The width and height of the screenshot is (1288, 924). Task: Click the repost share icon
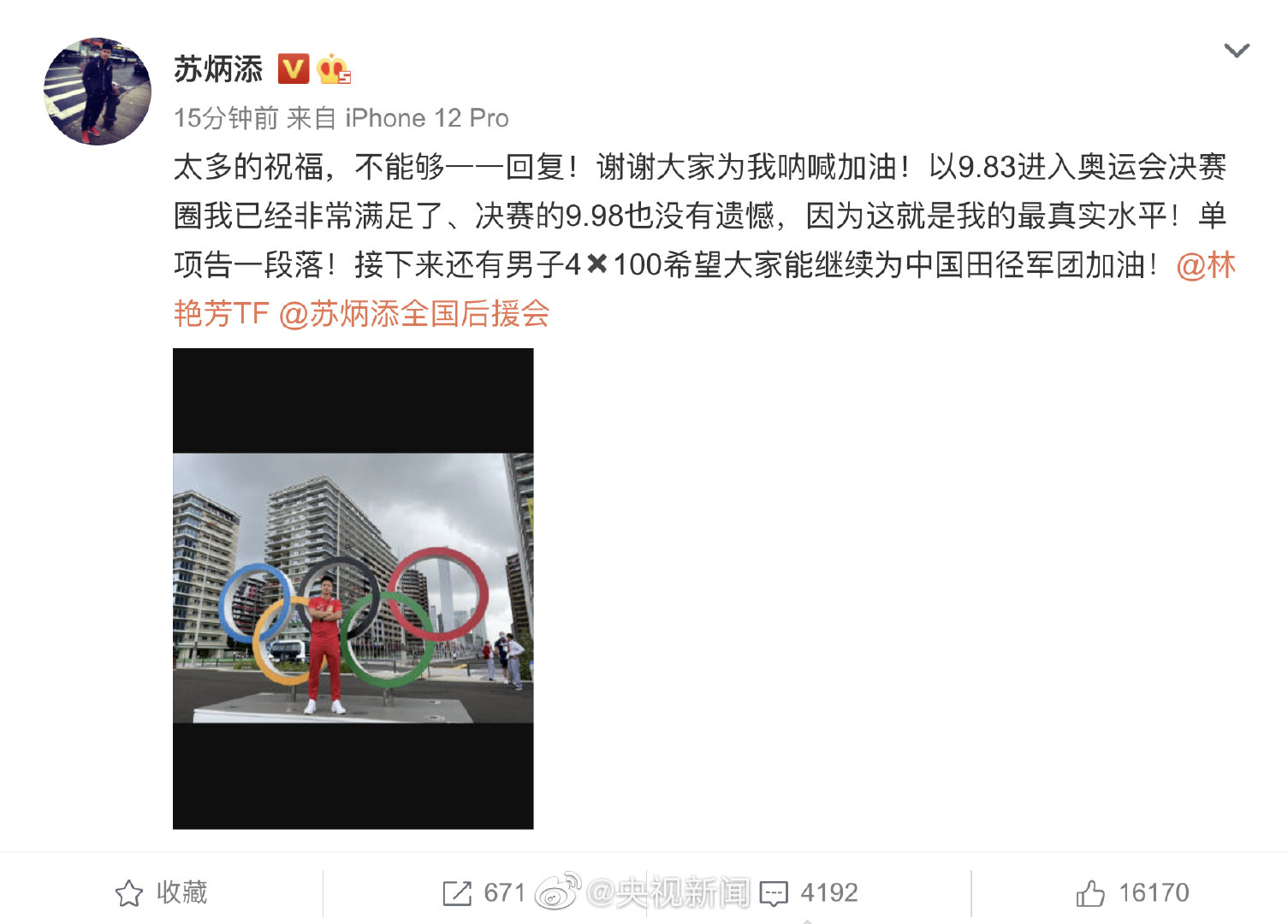(x=457, y=893)
